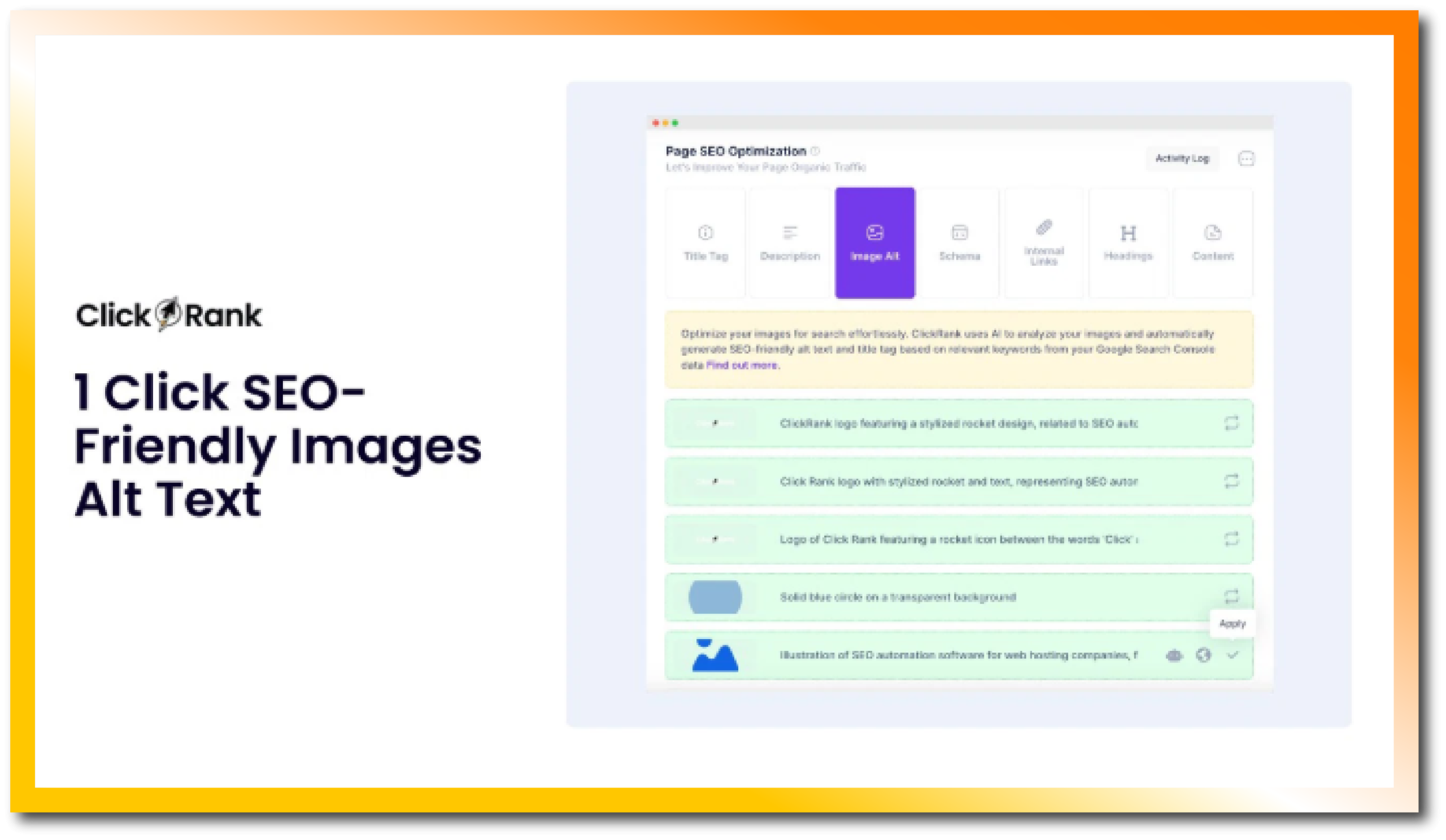Regenerate alt text for Solid blue circle row

1231,596
